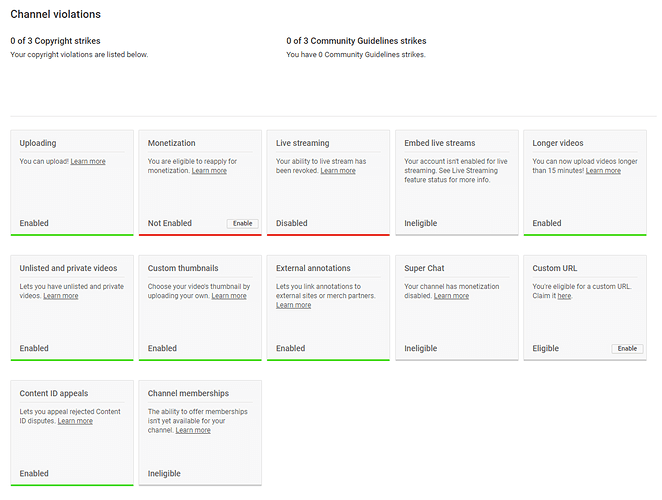This screenshot has height=500, width=662.
Task: Select the Embed live streams card title
Action: coord(440,143)
